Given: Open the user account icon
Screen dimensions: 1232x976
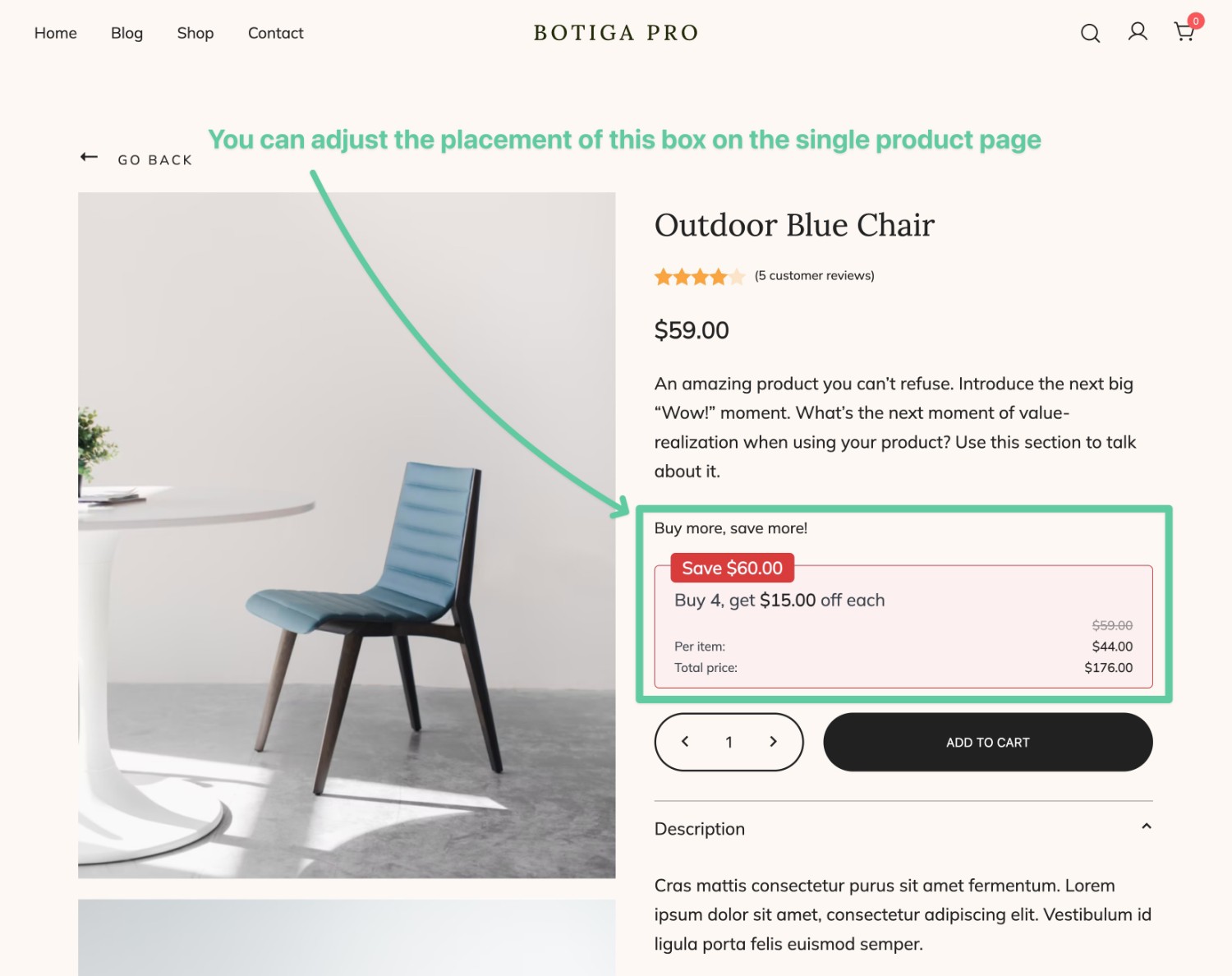Looking at the screenshot, I should (1138, 32).
